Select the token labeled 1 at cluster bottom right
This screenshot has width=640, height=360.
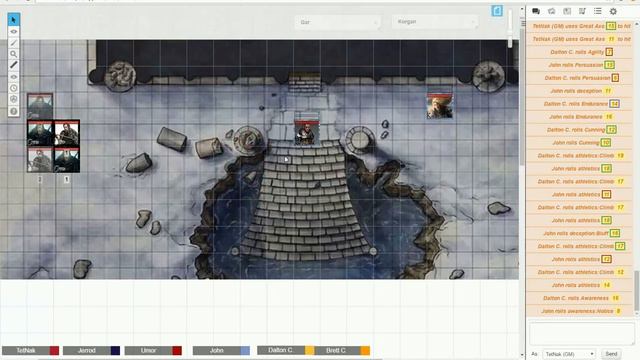[x=67, y=160]
